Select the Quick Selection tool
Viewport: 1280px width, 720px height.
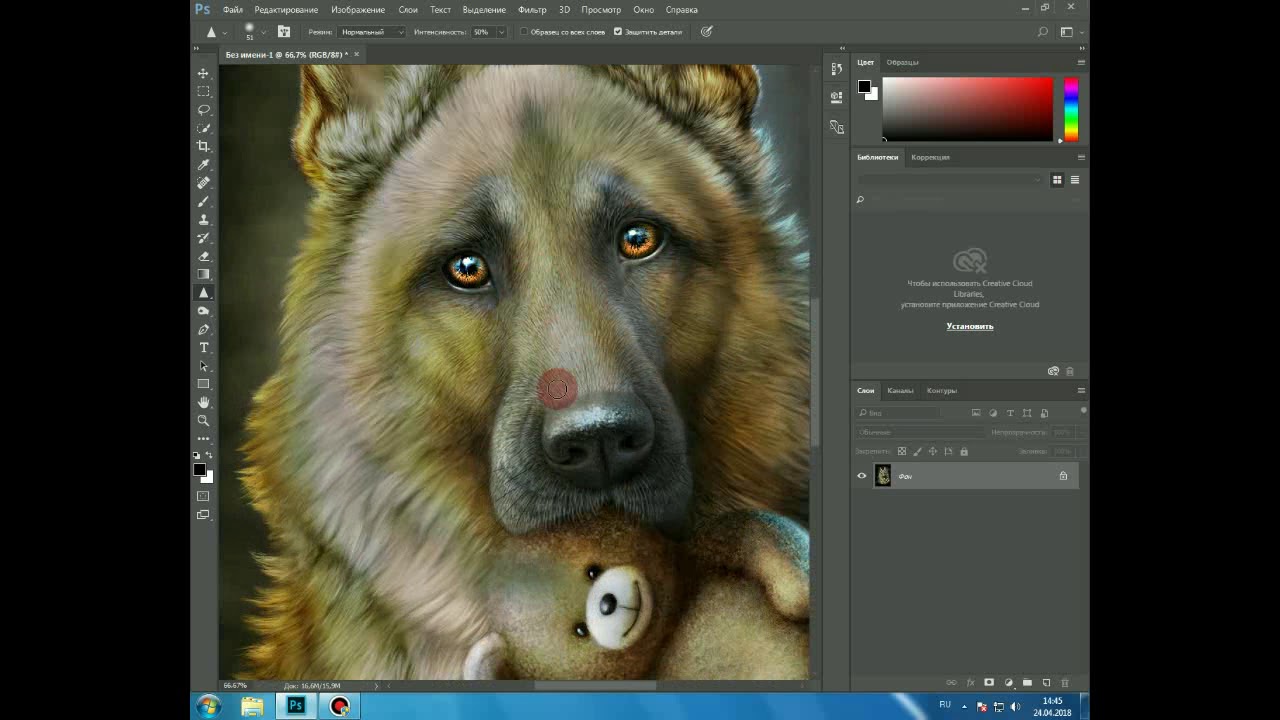(203, 128)
